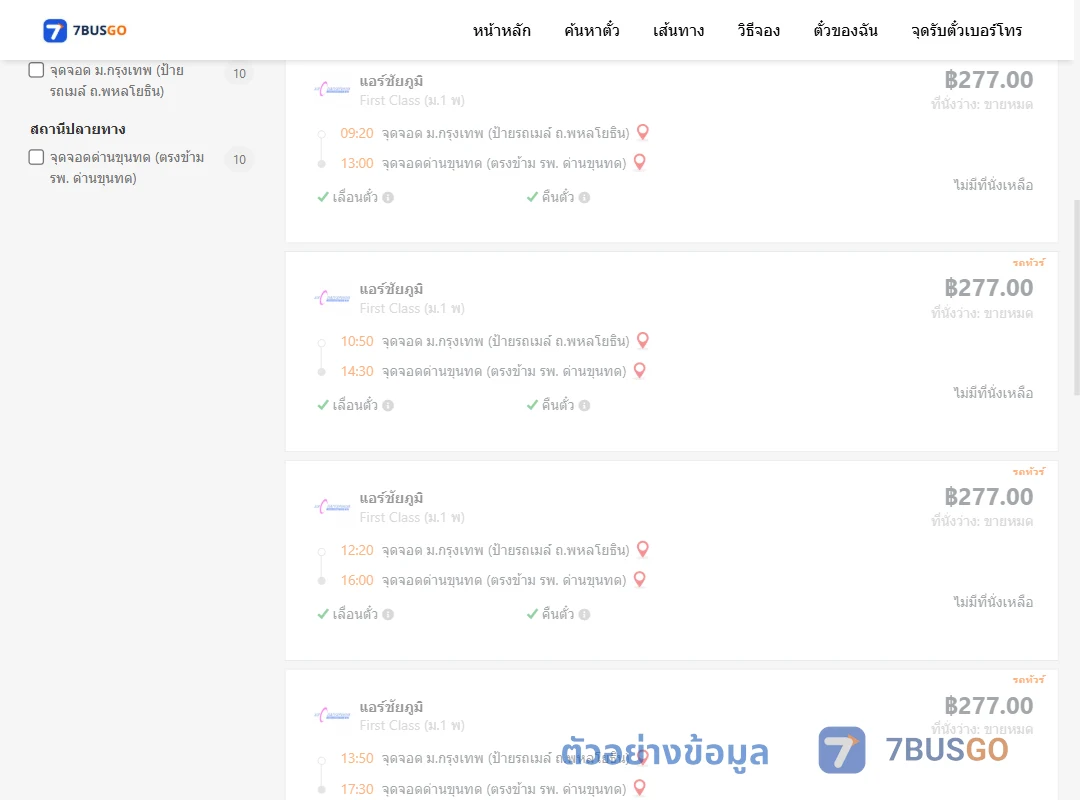Click แอร์ชัยภูมิ operator name on 10:50 trip

tap(391, 289)
